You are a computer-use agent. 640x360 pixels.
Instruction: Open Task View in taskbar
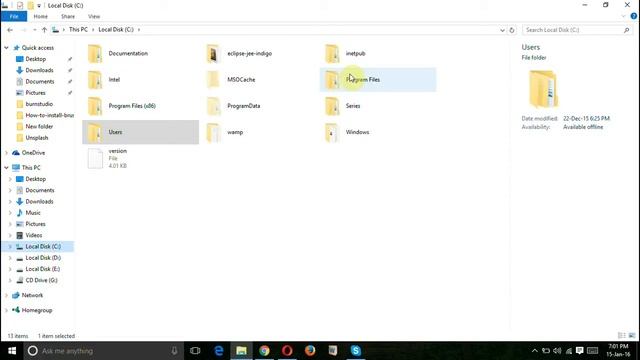[x=195, y=351]
